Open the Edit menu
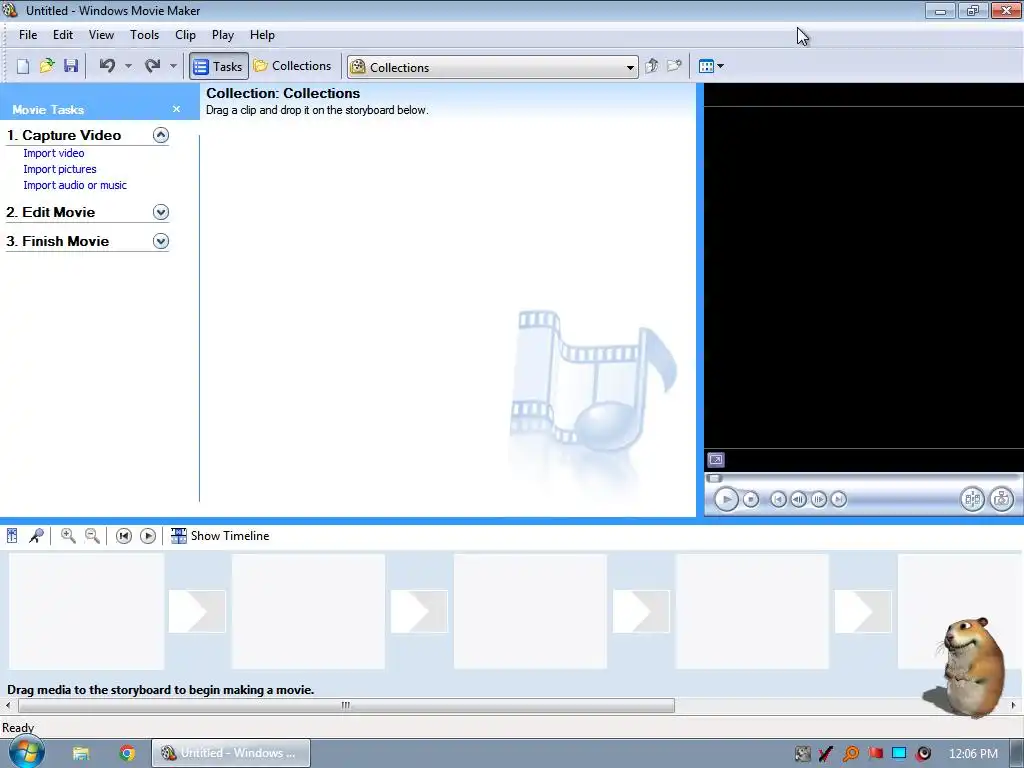The image size is (1024, 768). (63, 35)
